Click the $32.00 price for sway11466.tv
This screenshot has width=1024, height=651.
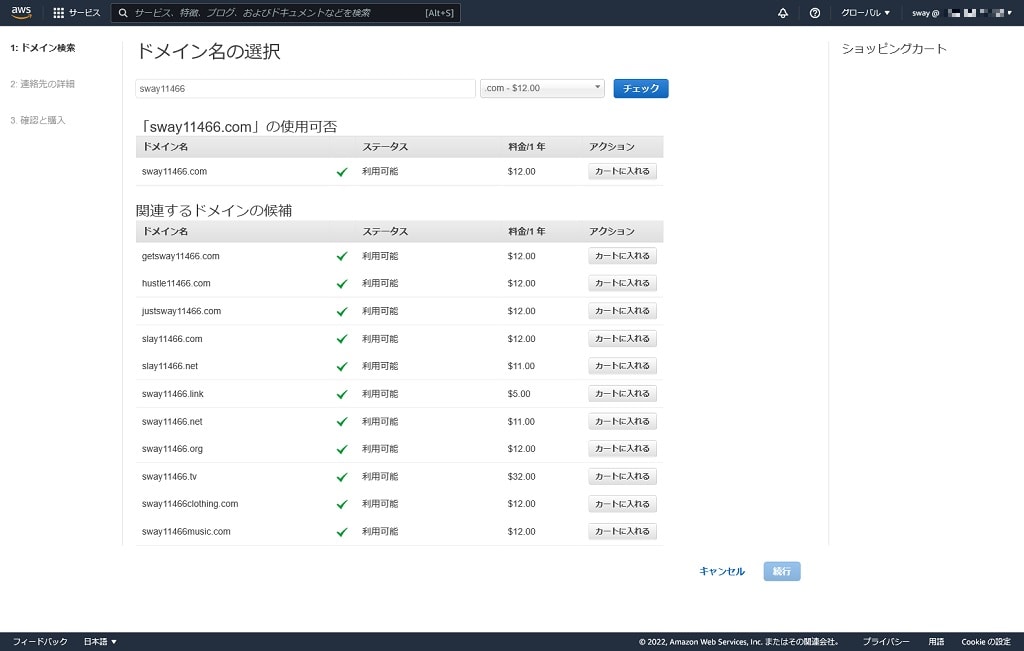tap(521, 477)
